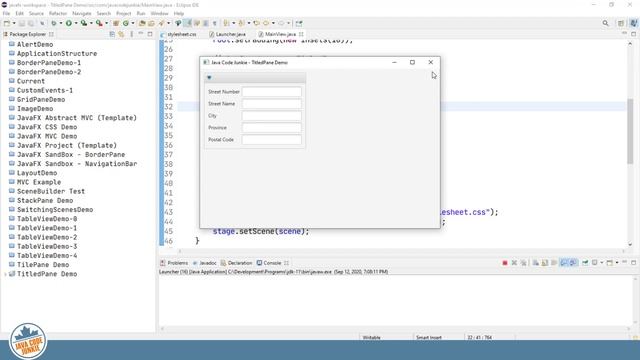Click Link with Editor in Package Explorer
The width and height of the screenshot is (640, 360).
pos(121,34)
